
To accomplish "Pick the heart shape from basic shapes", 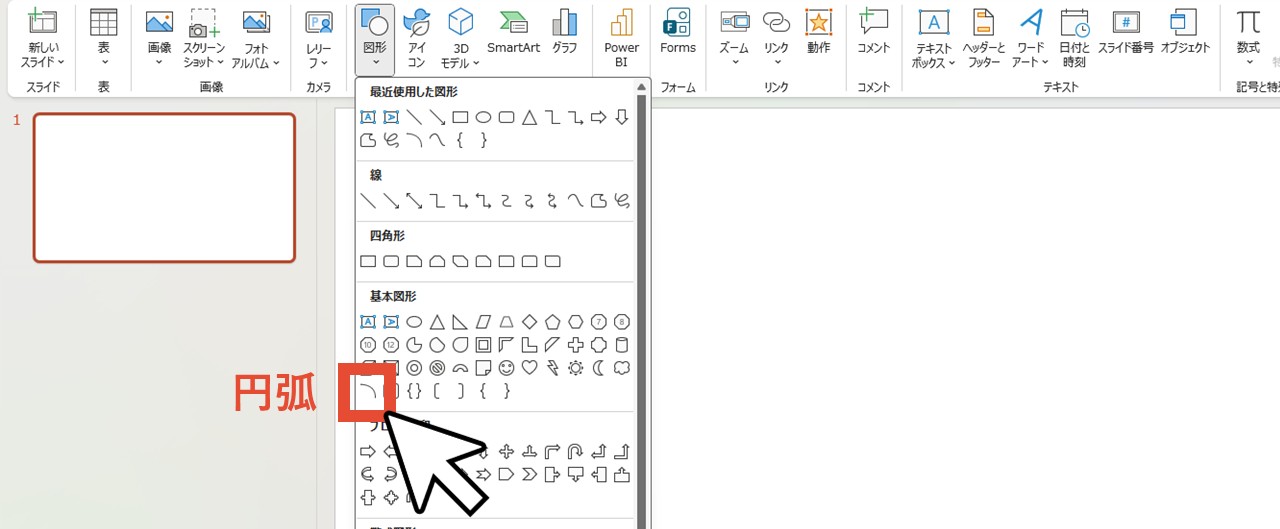I will (529, 368).
